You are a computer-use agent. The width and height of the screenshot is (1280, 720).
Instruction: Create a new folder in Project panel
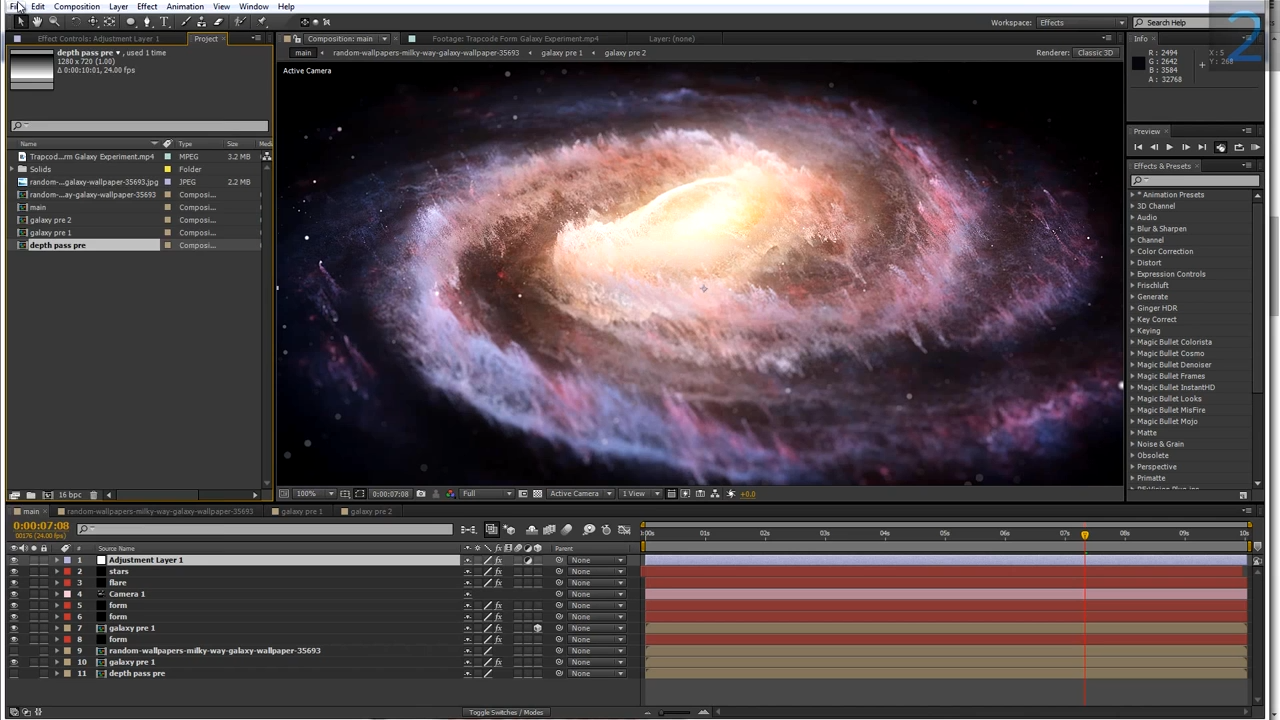[31, 495]
